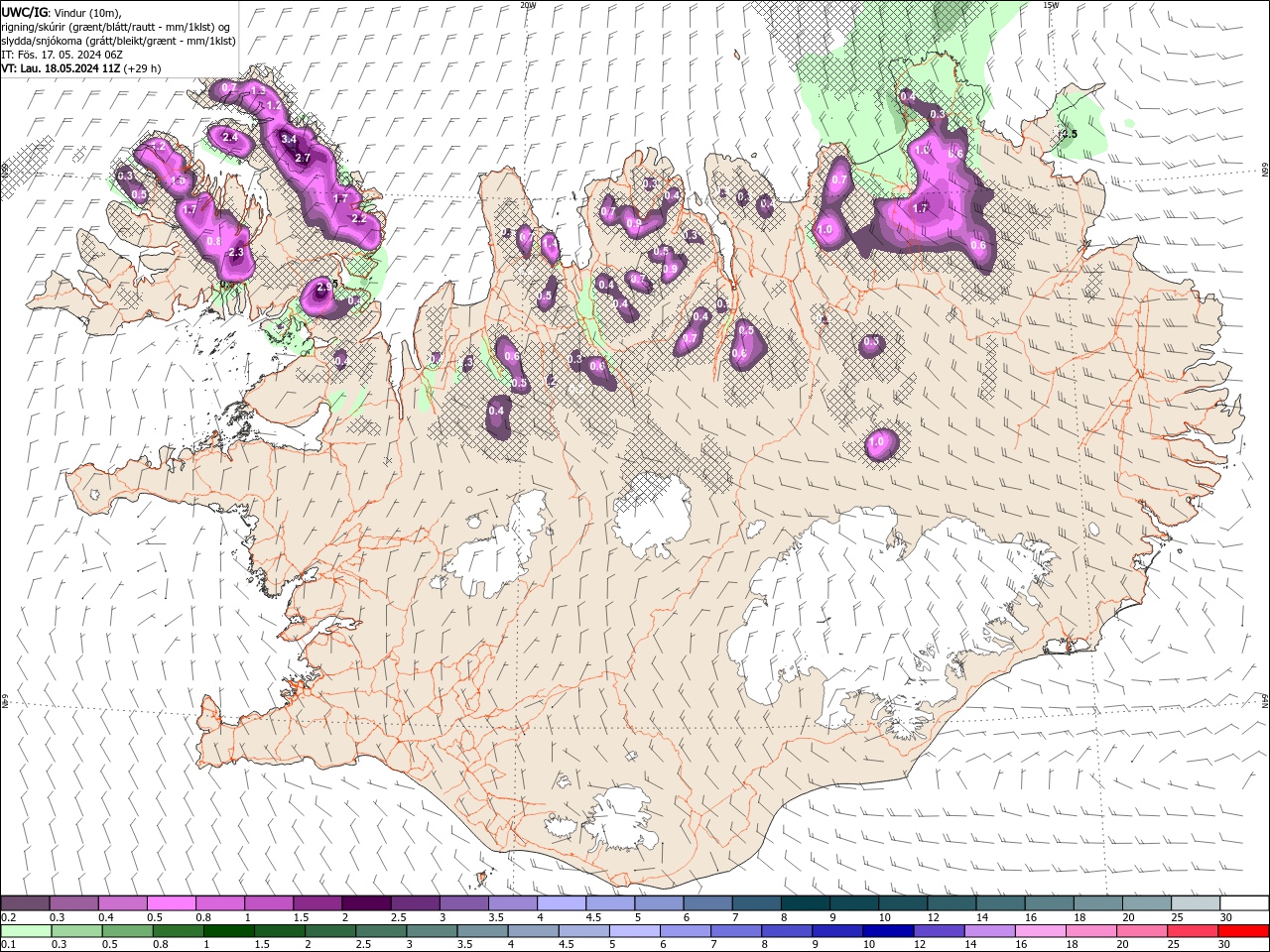Choose the dark teal 8 mm snow swatch
Image resolution: width=1270 pixels, height=952 pixels.
(x=806, y=903)
